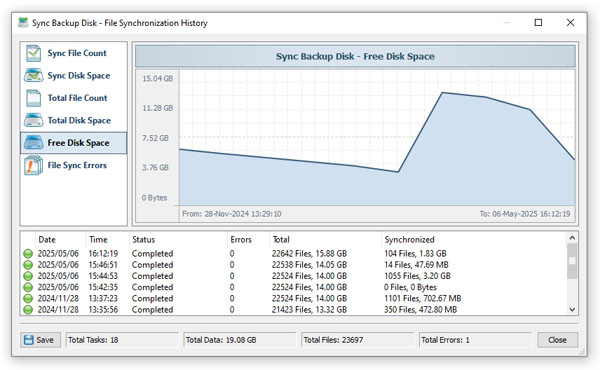
Task: Open the File Sync Errors view
Action: pyautogui.click(x=73, y=165)
